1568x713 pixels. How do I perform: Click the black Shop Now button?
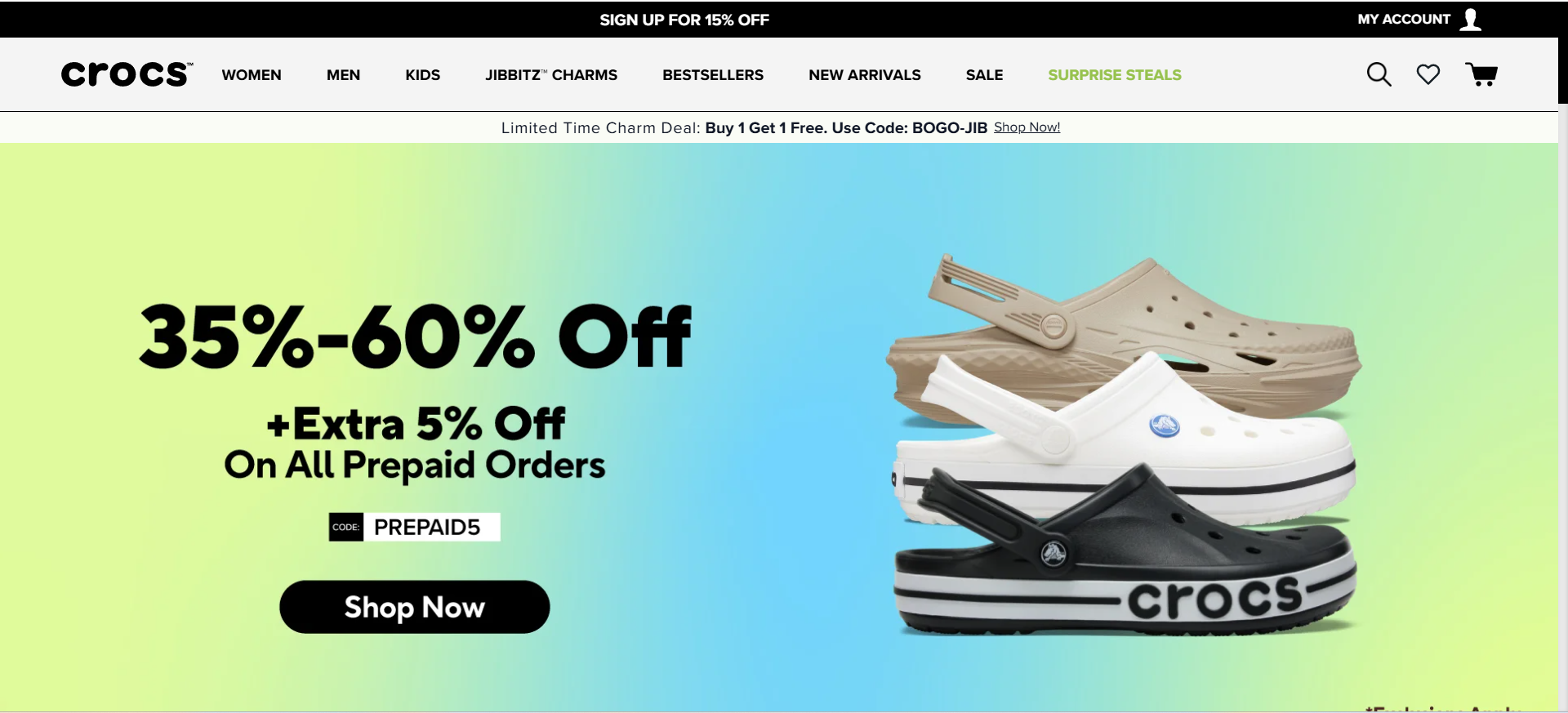(414, 607)
